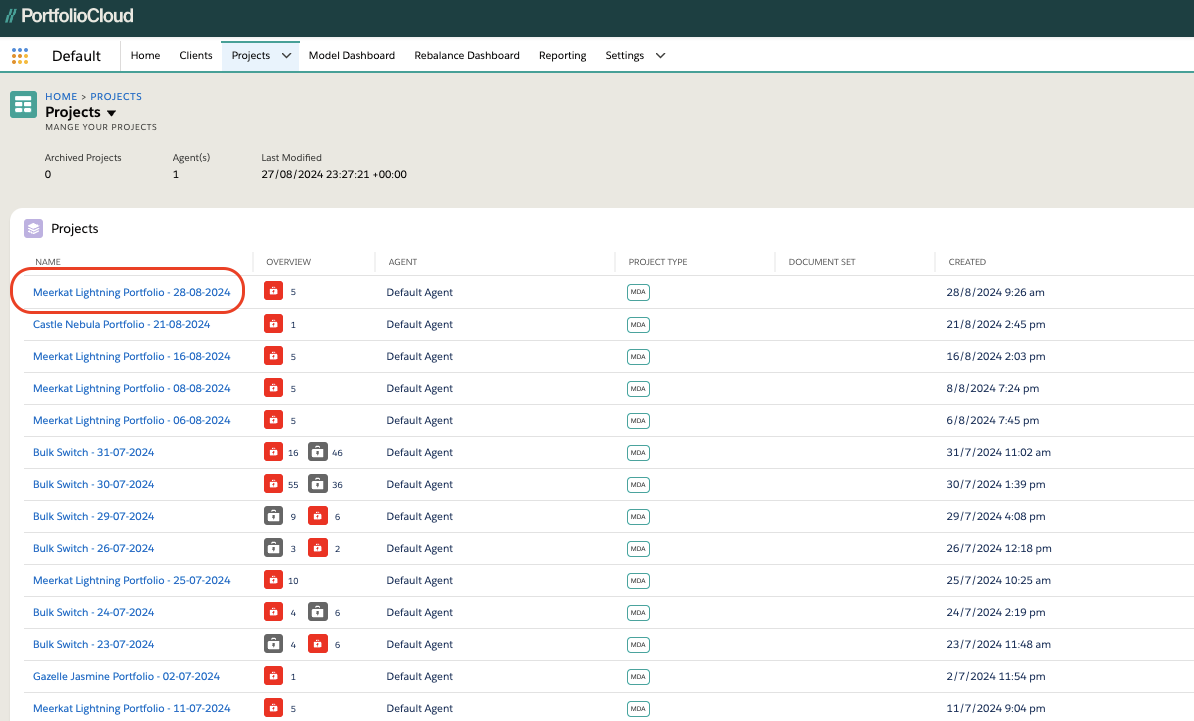This screenshot has height=721, width=1194.
Task: Open the Castle Nebula Portfolio 21-08-2024 project
Action: coord(120,324)
